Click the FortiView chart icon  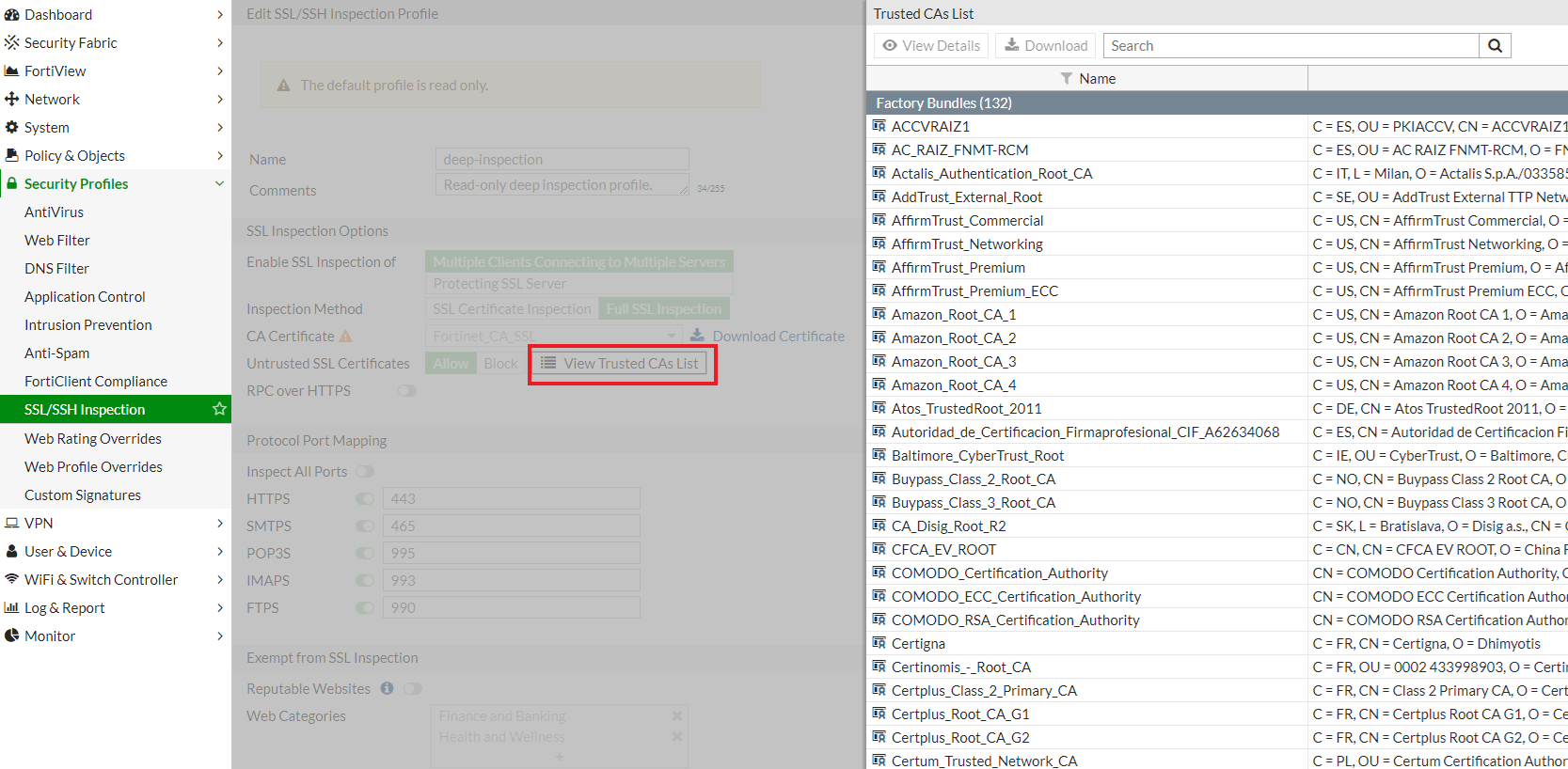coord(12,71)
